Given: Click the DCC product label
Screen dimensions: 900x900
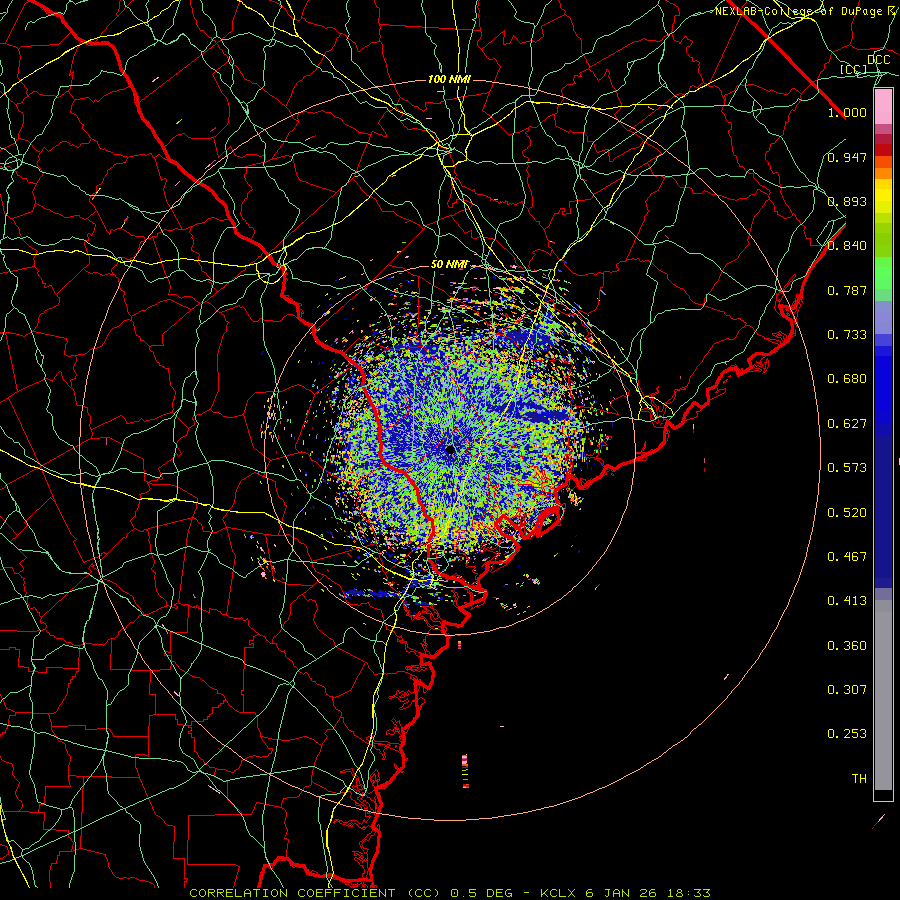Looking at the screenshot, I should pyautogui.click(x=878, y=60).
